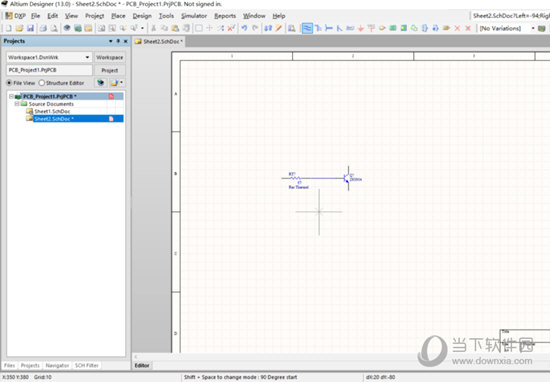This screenshot has height=382, width=550.
Task: Switch to the SCH Filter panel tab
Action: [x=87, y=365]
